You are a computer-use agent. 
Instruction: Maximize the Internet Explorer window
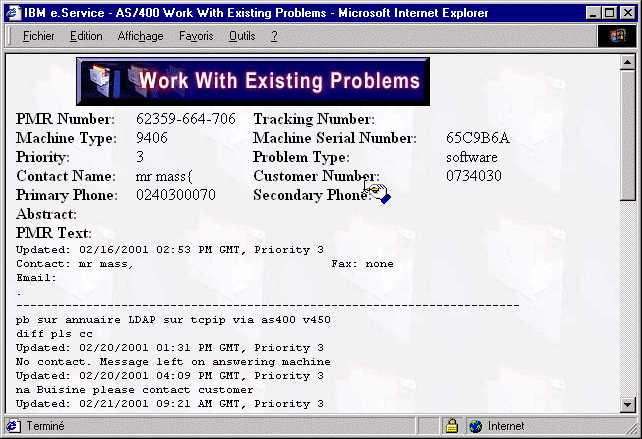(x=610, y=13)
